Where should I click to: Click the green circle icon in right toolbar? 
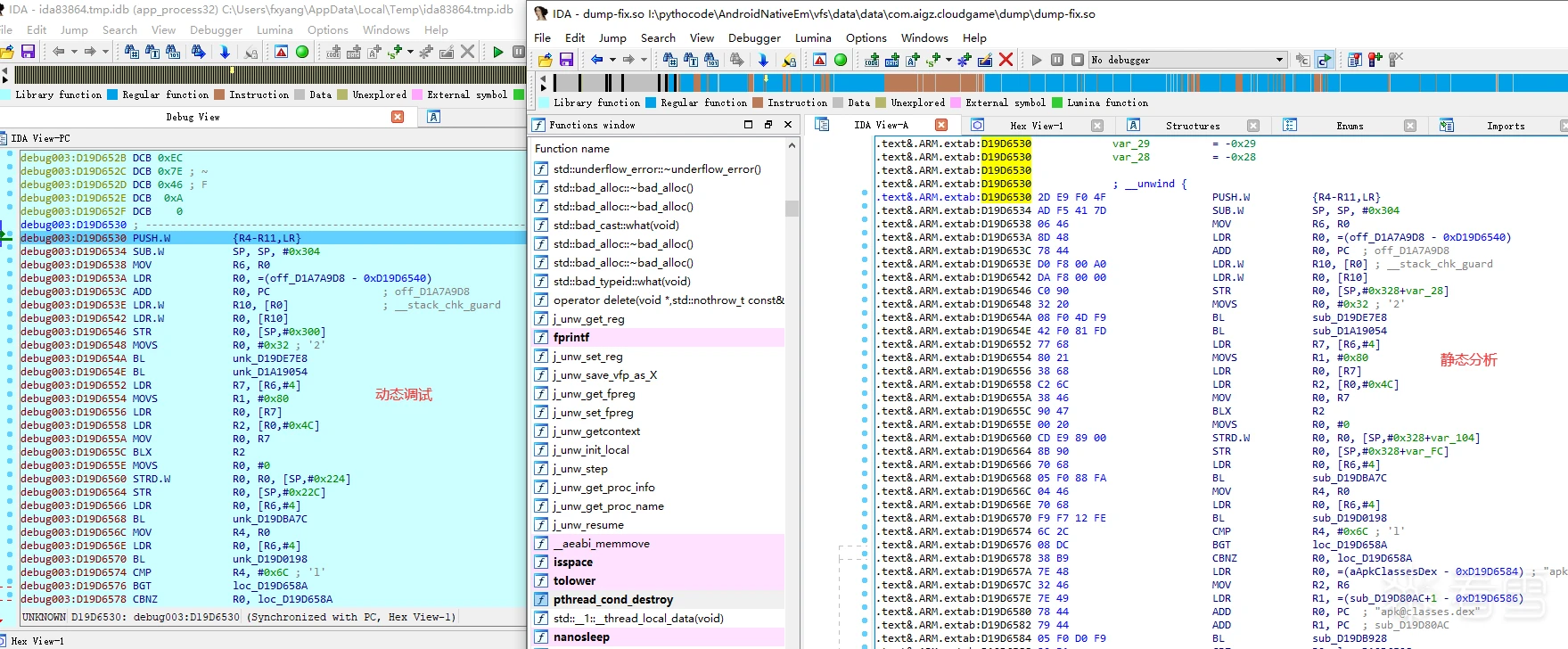[841, 60]
